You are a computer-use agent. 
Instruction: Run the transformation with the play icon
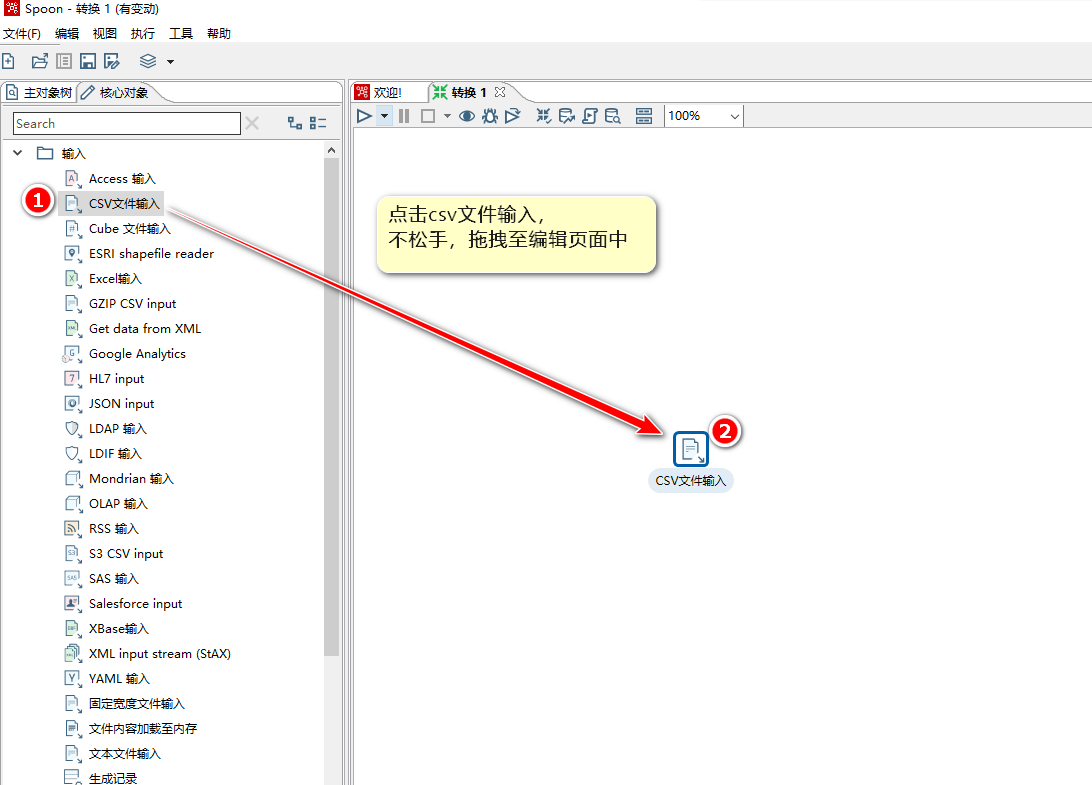click(x=364, y=116)
